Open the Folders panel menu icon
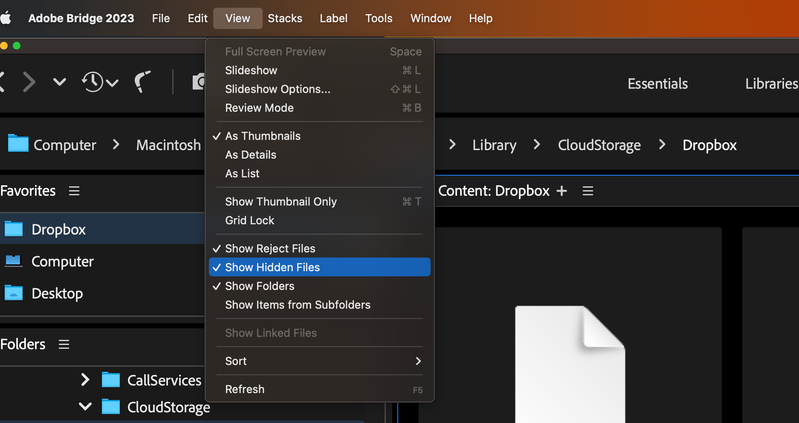Image resolution: width=799 pixels, height=423 pixels. [64, 345]
